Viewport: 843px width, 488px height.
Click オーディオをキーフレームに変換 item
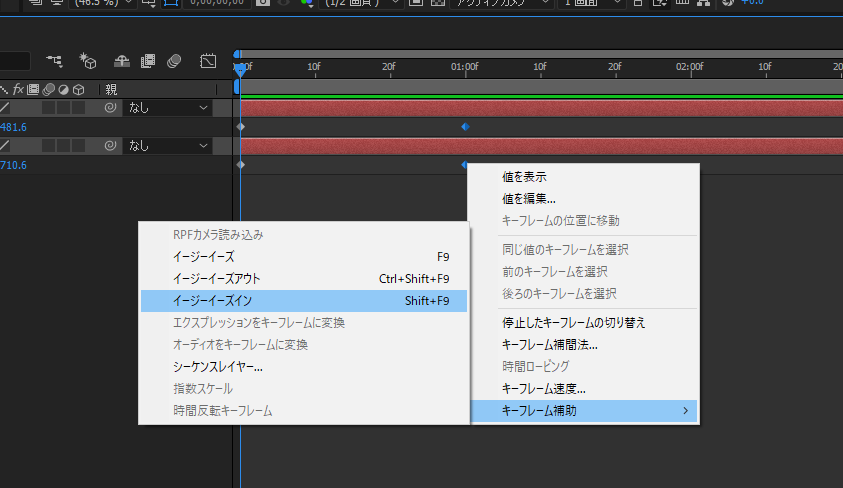[x=304, y=345]
